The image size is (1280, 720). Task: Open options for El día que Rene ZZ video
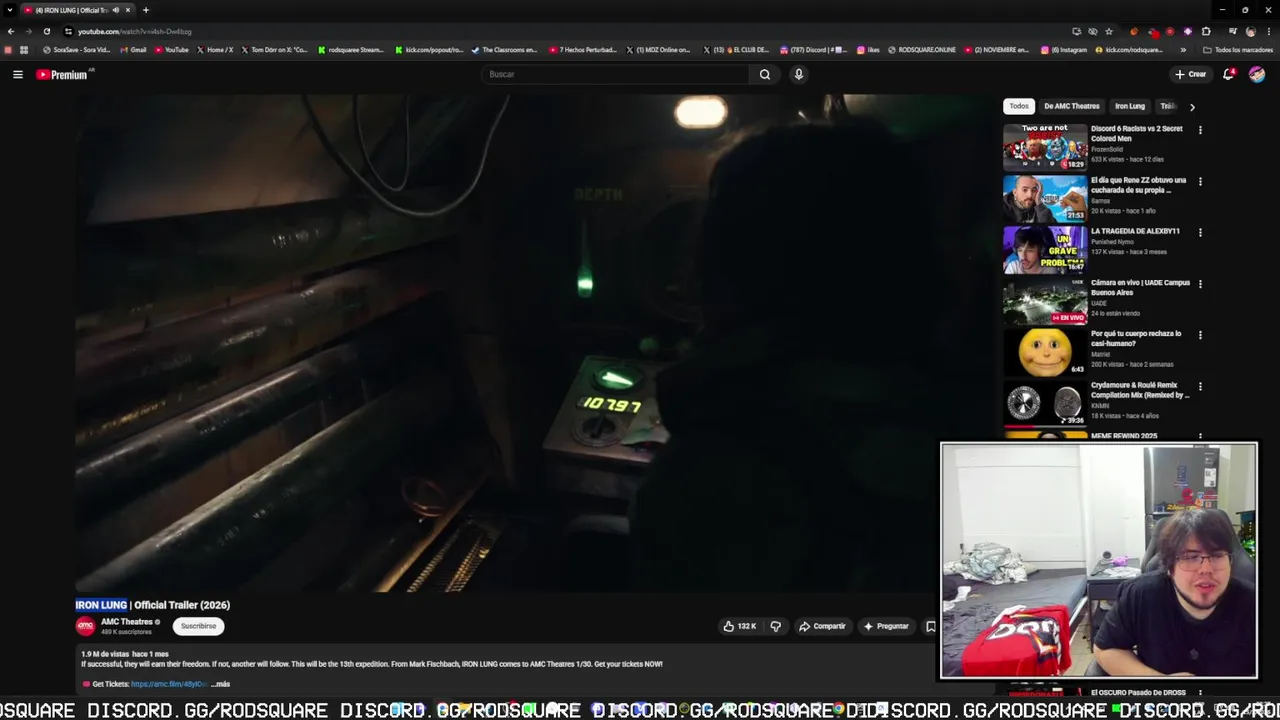(1200, 182)
